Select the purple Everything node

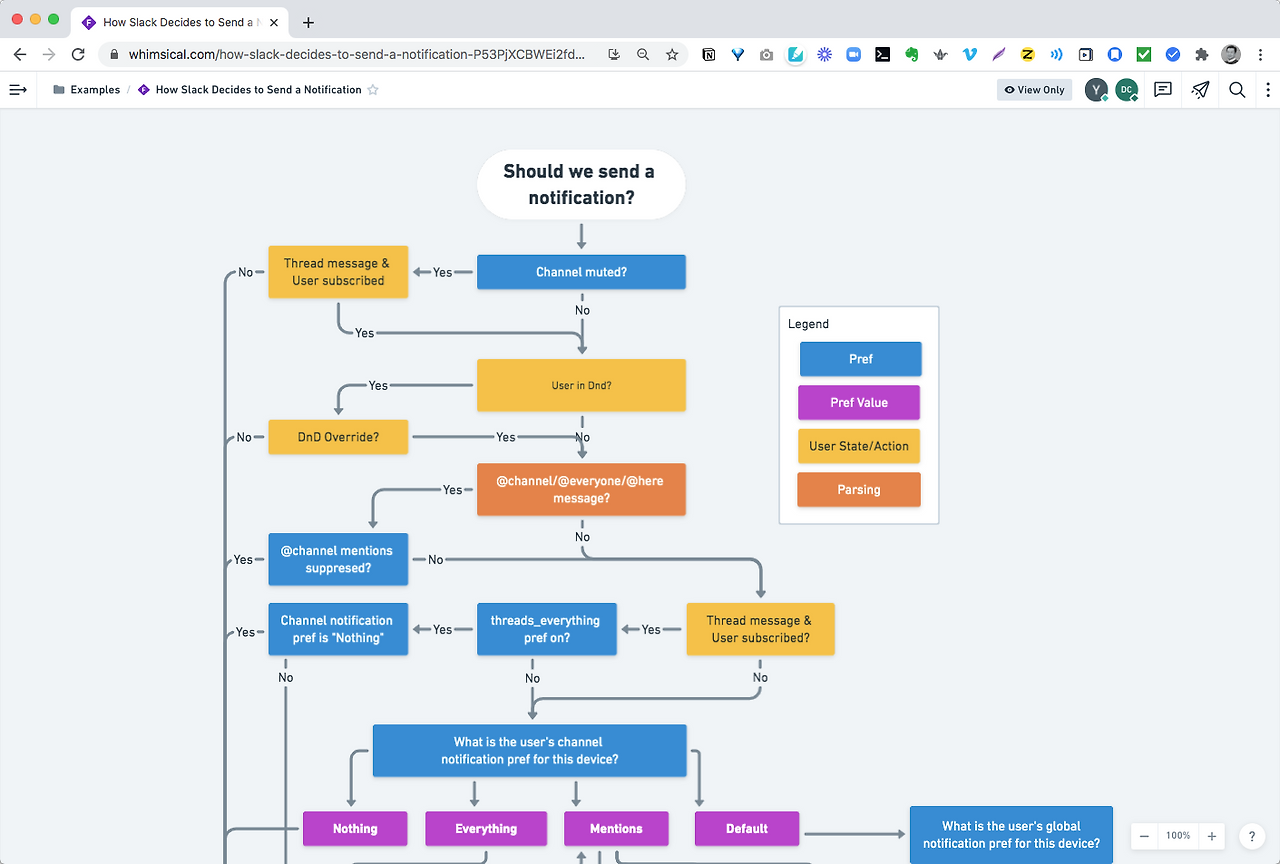[x=486, y=829]
